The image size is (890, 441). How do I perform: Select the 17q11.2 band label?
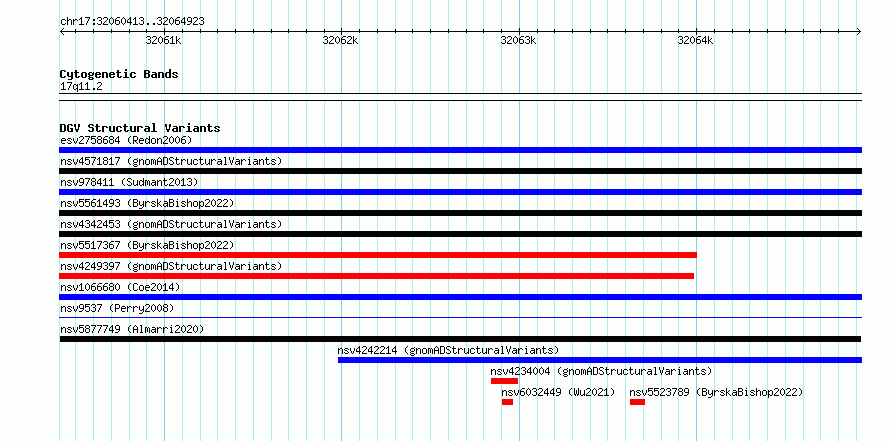pos(81,87)
